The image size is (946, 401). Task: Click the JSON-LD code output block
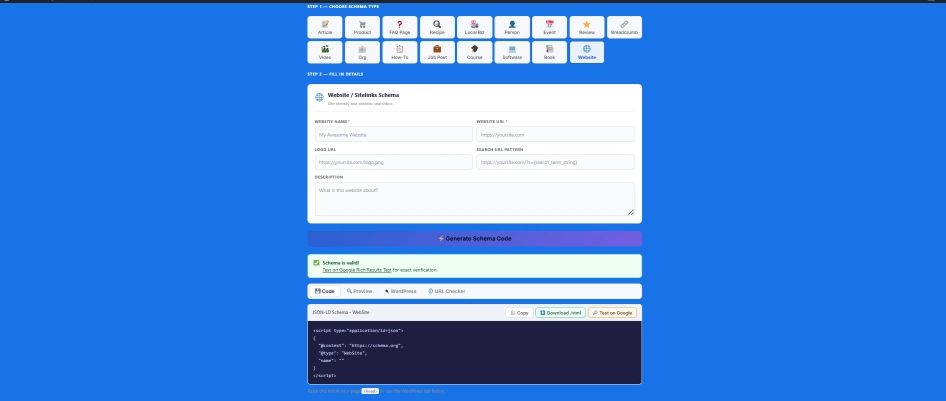tap(474, 352)
